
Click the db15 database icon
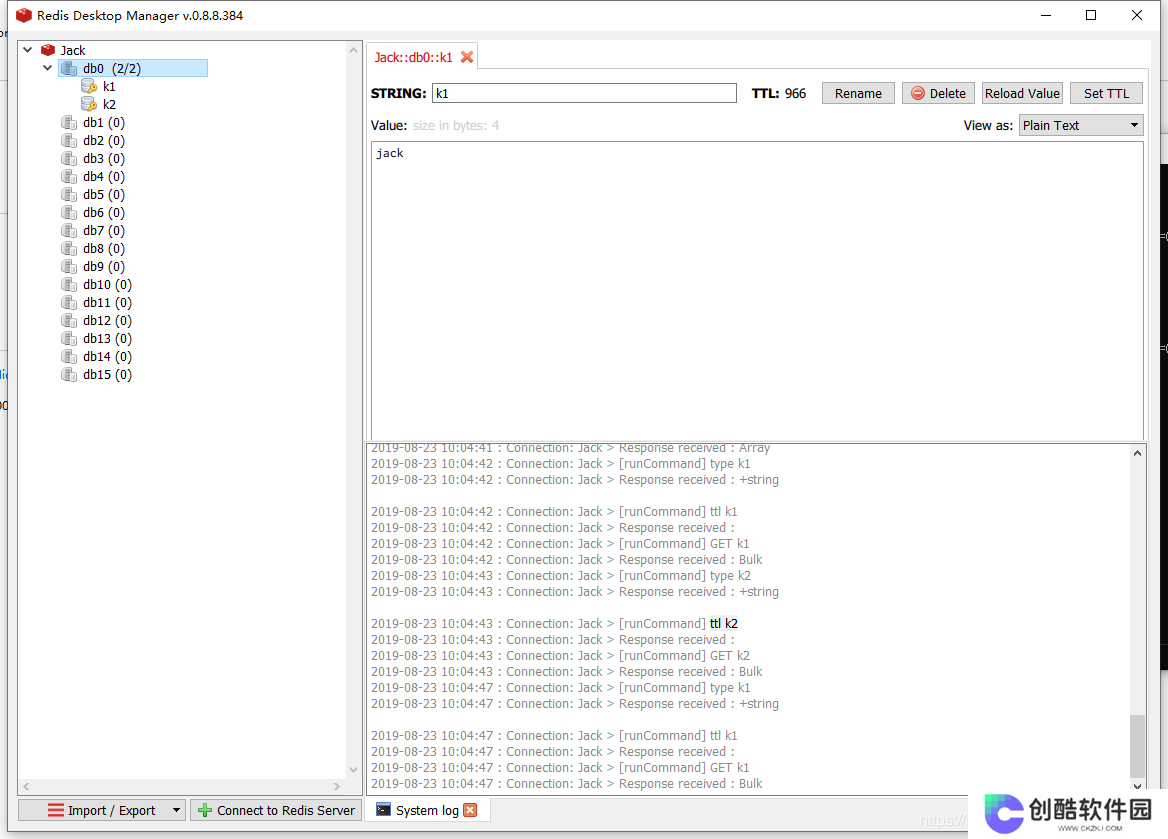pyautogui.click(x=69, y=375)
